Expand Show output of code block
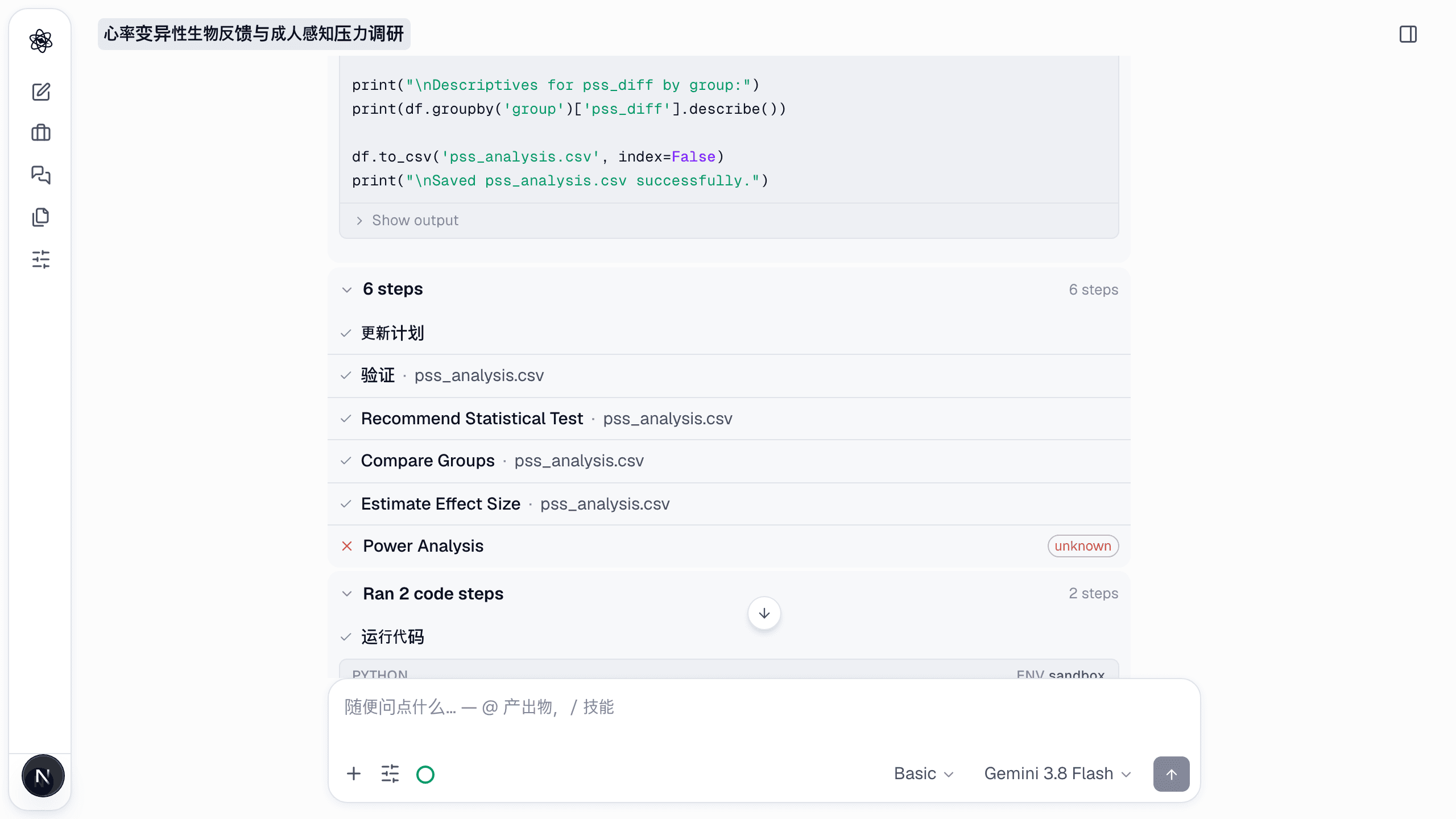Viewport: 1456px width, 819px height. click(x=407, y=220)
